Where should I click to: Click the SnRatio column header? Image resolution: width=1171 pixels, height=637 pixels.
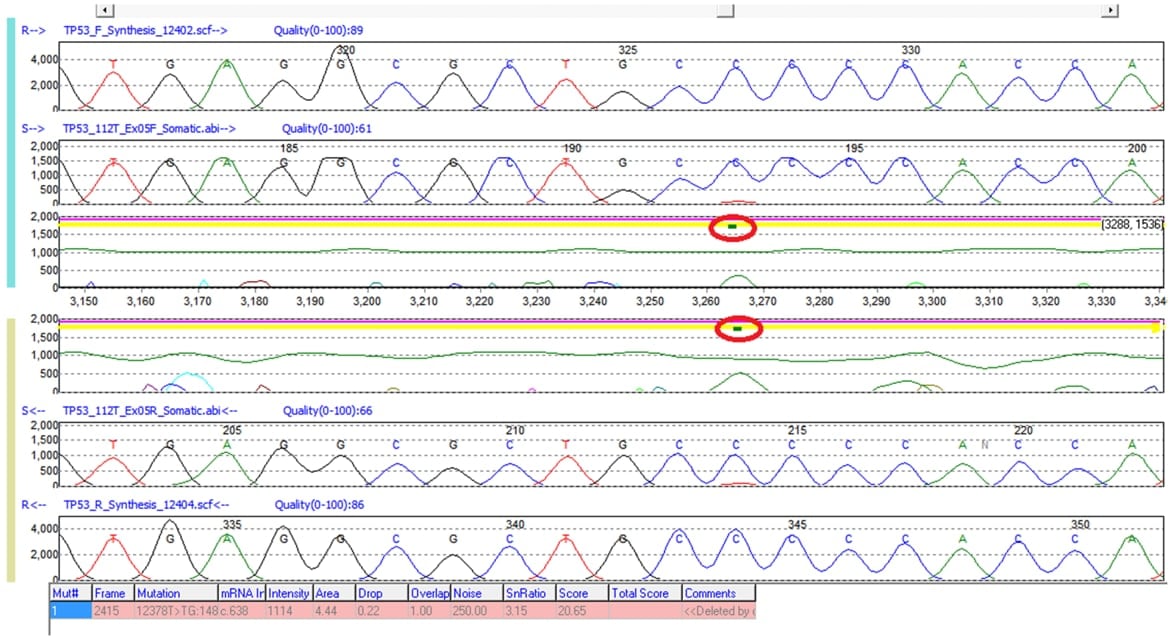[528, 593]
